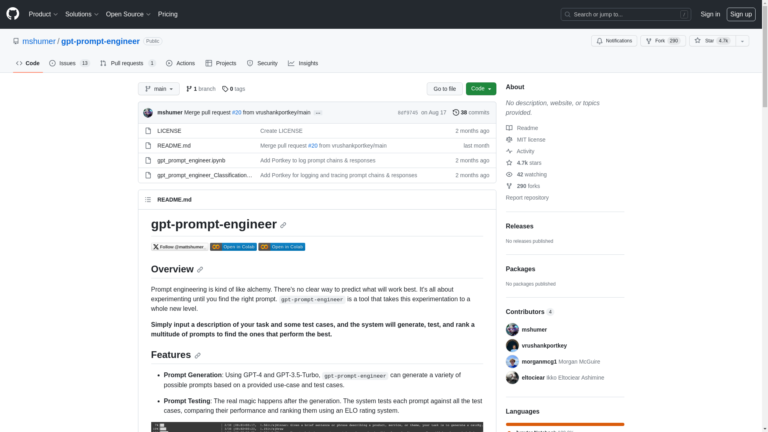Click the terminal screenshot in the README
The width and height of the screenshot is (768, 432).
317,427
